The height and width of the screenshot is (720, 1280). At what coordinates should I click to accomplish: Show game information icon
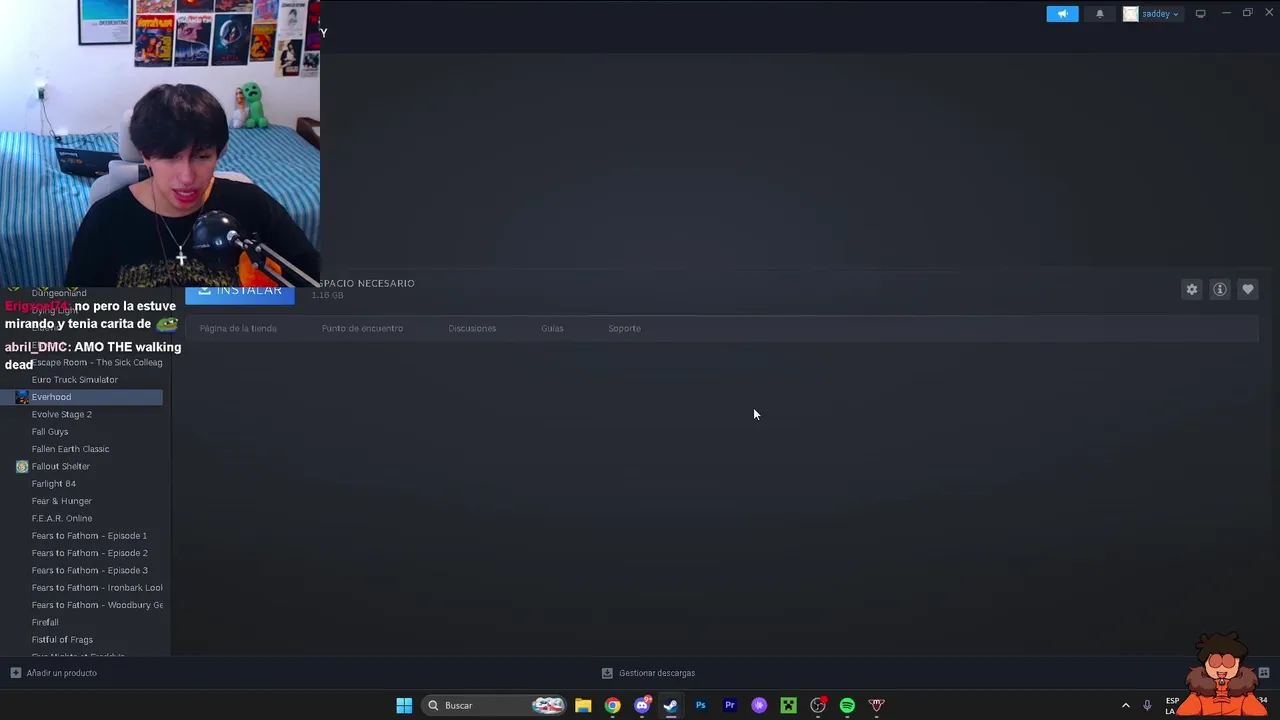point(1220,290)
